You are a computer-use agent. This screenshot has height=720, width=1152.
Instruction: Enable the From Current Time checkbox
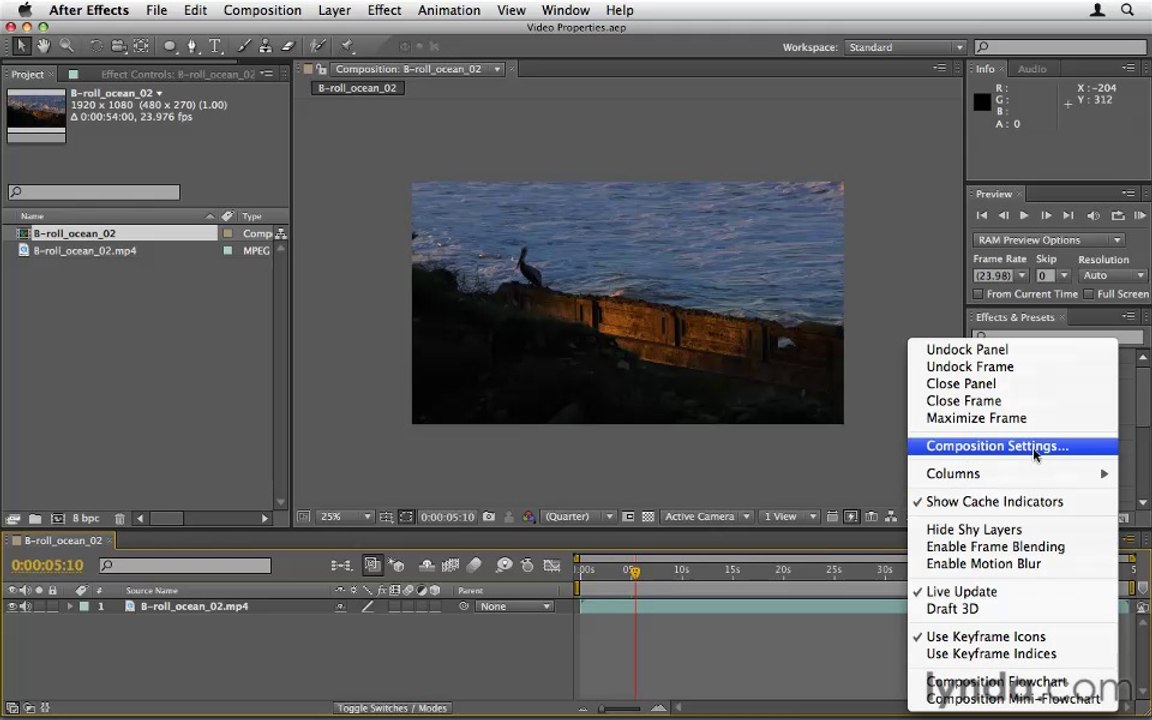pos(978,294)
